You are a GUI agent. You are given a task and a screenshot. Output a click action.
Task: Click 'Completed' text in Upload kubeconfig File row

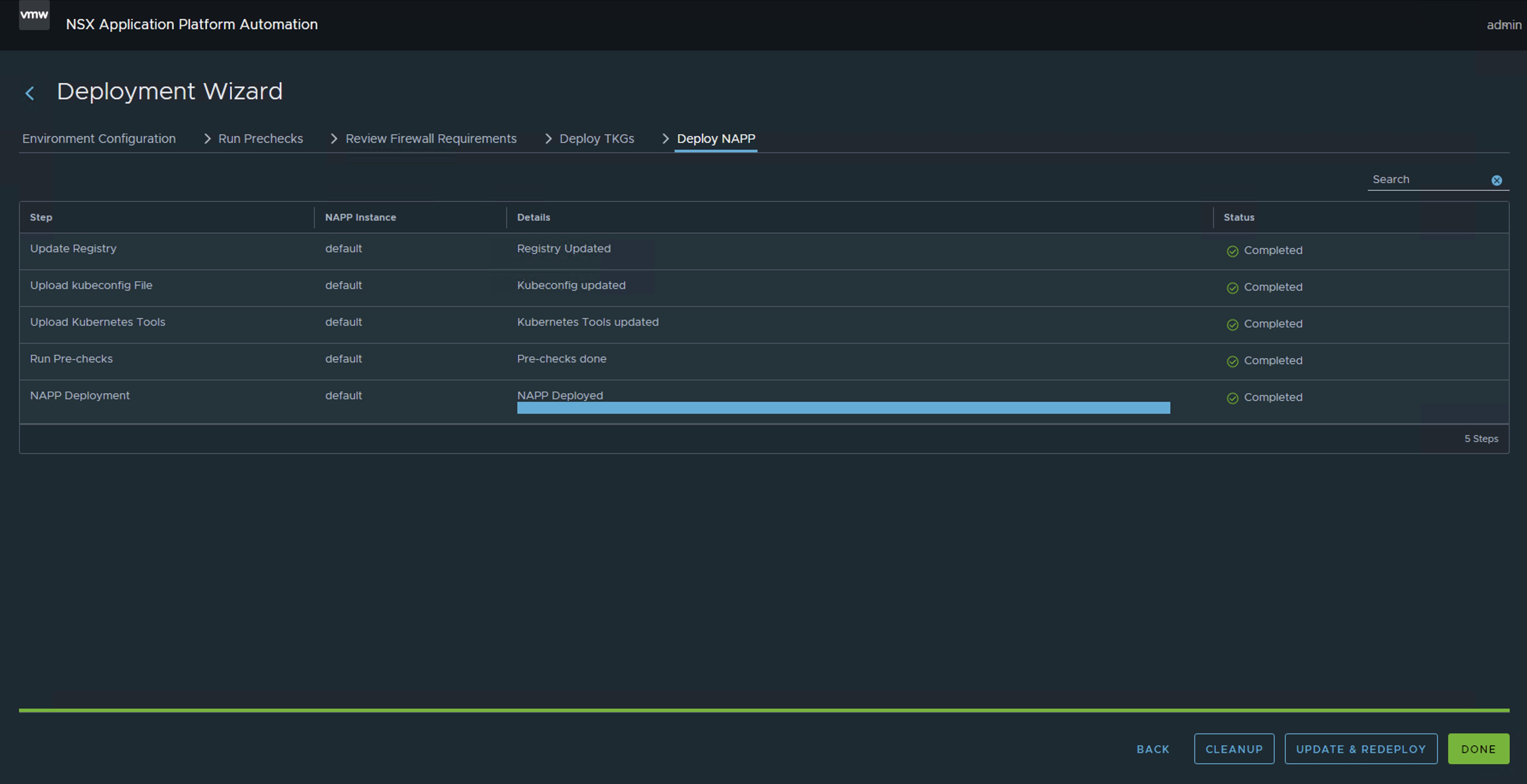coord(1273,287)
